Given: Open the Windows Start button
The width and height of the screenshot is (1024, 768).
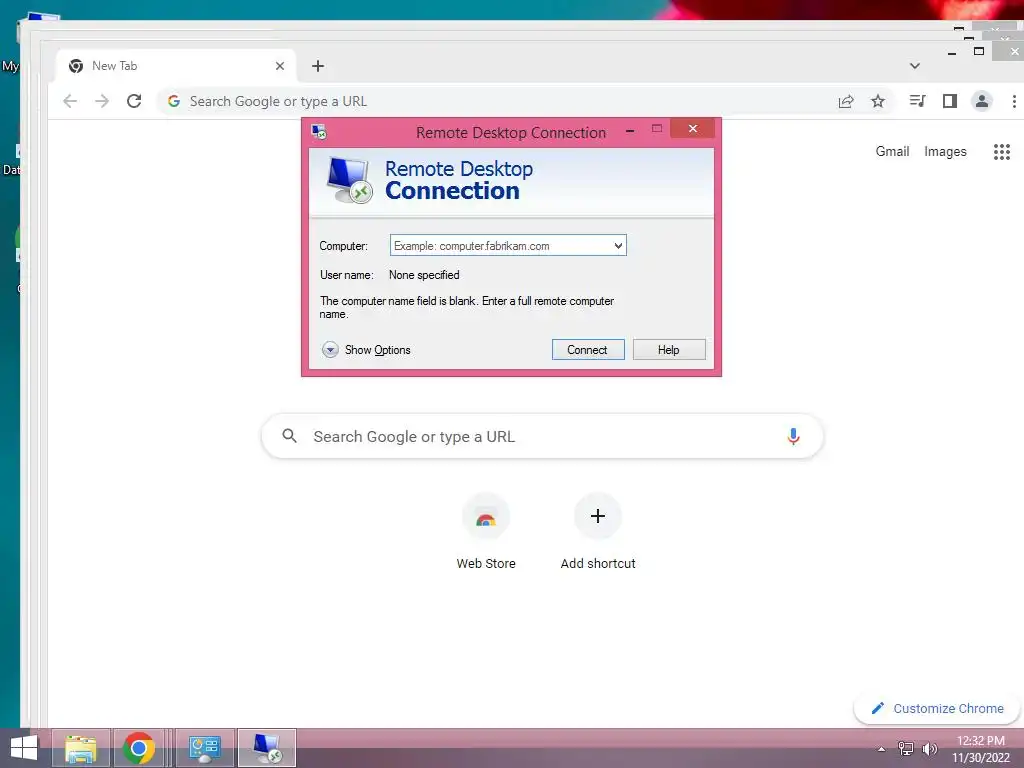Looking at the screenshot, I should (x=24, y=748).
